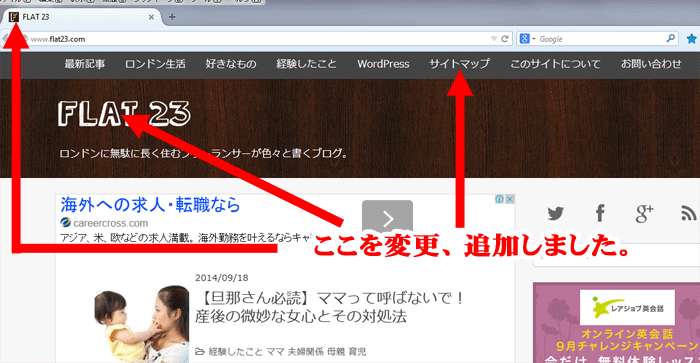Expand the address bar history dropdown
This screenshot has width=700, height=363.
click(494, 39)
